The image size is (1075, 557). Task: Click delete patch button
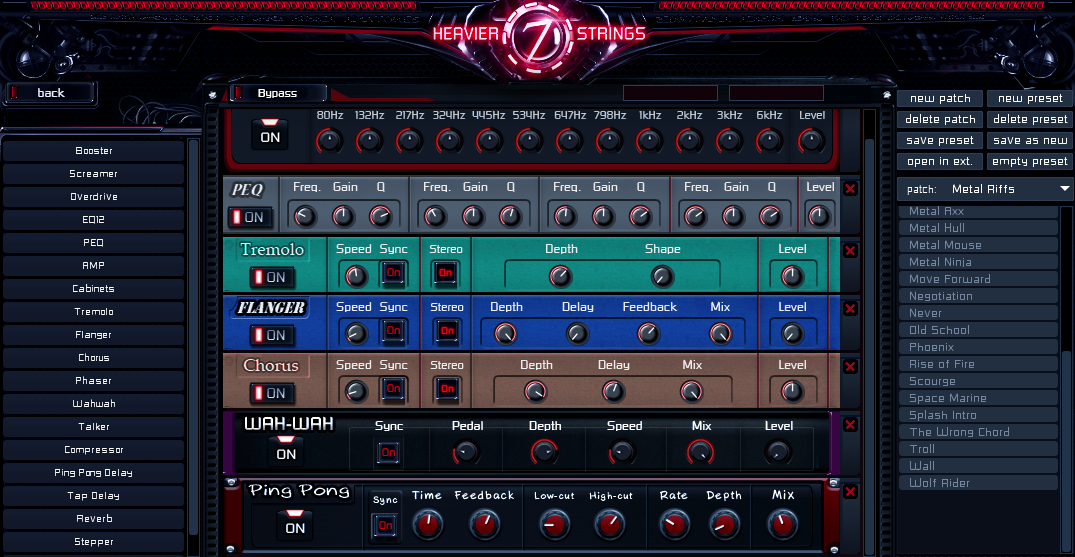tap(940, 119)
